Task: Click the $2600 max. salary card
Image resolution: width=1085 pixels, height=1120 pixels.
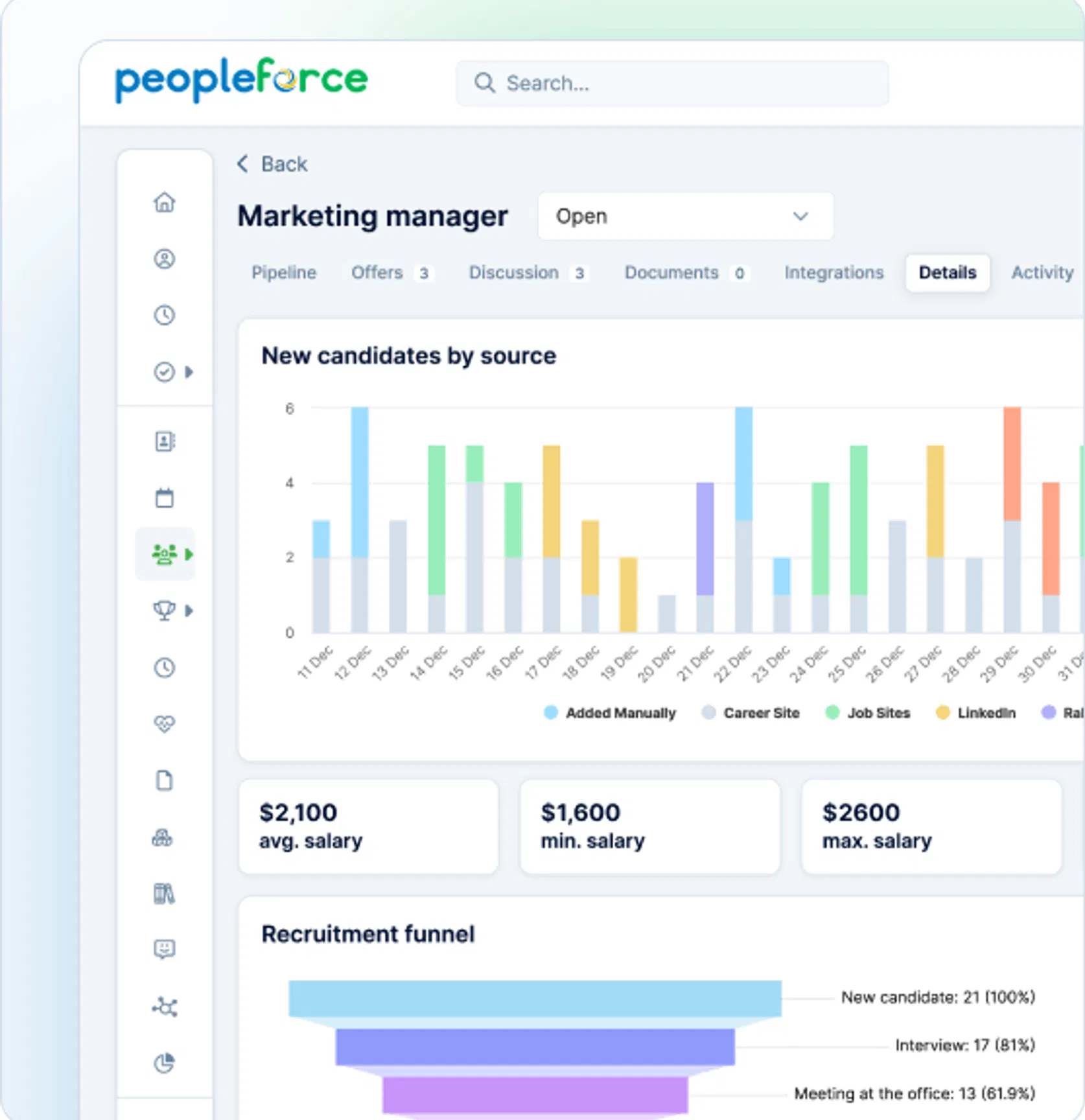Action: 932,827
